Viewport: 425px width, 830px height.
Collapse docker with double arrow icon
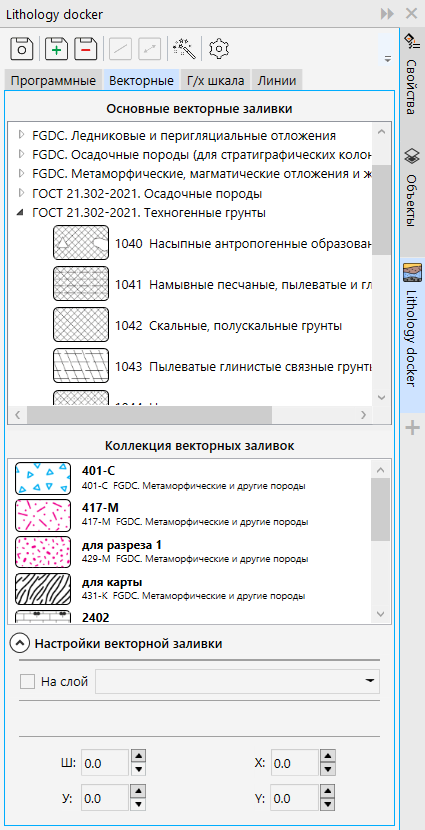point(387,14)
